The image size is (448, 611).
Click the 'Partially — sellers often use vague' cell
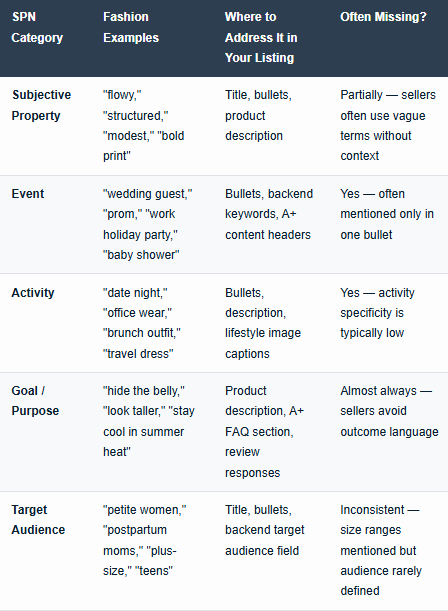tap(388, 125)
